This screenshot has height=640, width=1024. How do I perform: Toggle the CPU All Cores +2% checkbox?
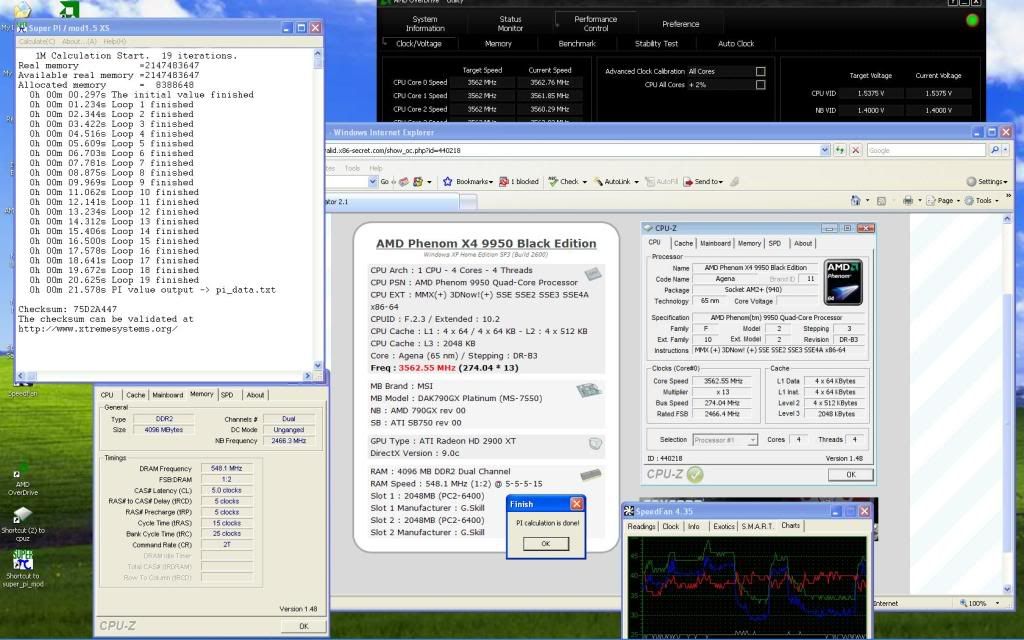(x=760, y=84)
